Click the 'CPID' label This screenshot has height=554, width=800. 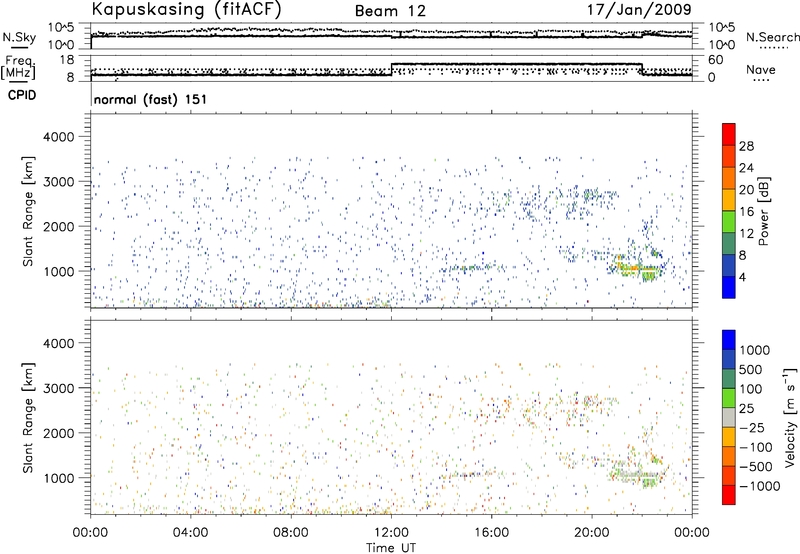coord(22,95)
